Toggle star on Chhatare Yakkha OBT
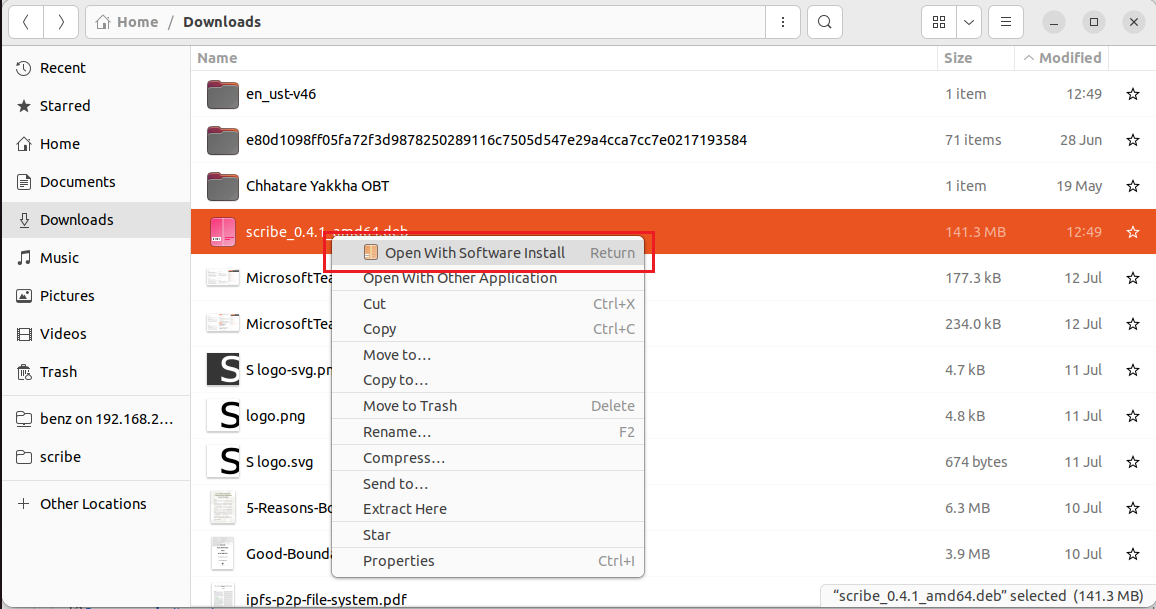This screenshot has height=609, width=1156. (1132, 186)
